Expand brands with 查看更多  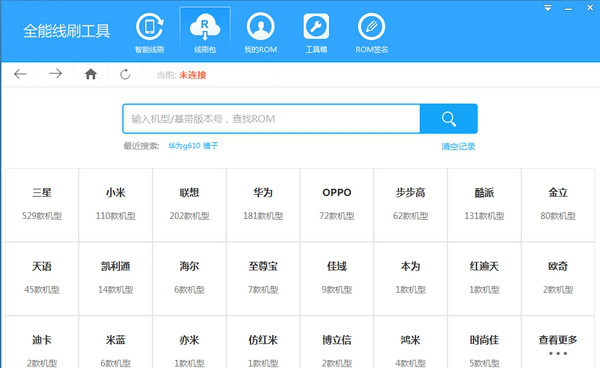click(558, 342)
